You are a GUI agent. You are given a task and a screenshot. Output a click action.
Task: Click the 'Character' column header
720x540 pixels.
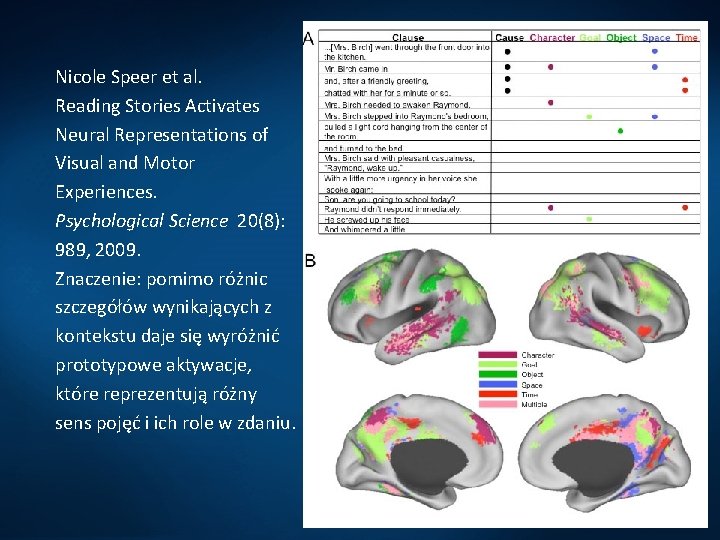pyautogui.click(x=552, y=37)
